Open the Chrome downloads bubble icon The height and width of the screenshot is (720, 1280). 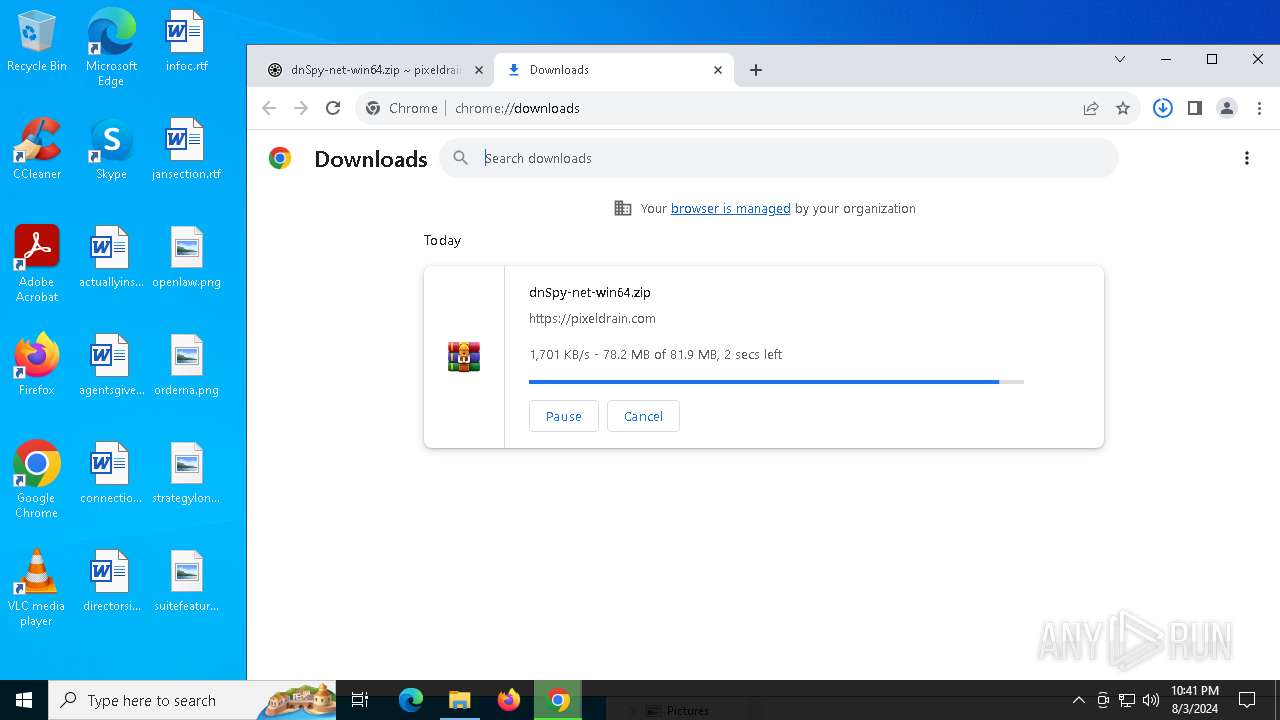(1162, 108)
